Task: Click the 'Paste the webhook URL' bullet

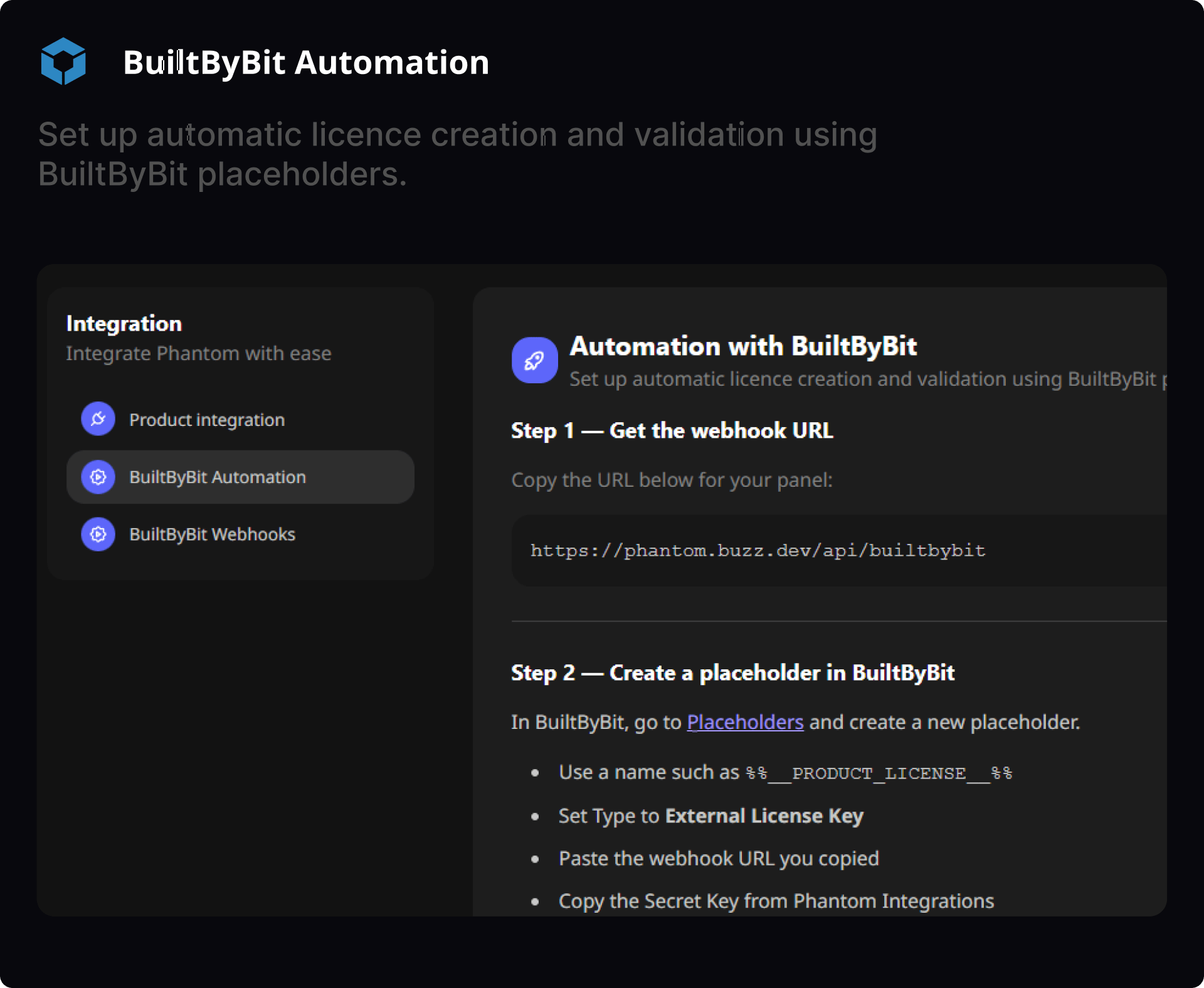Action: (x=718, y=858)
